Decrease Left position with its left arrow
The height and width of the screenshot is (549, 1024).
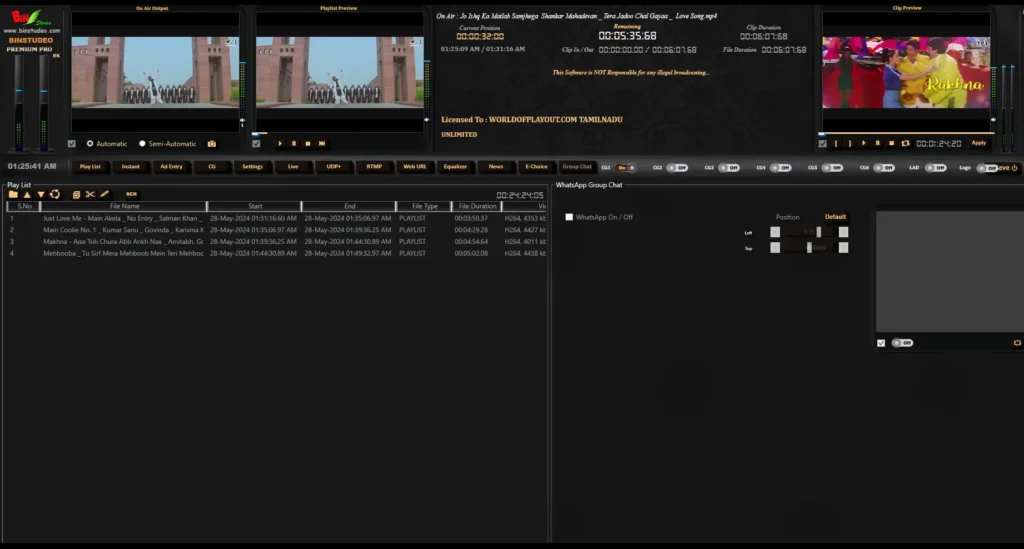point(775,232)
